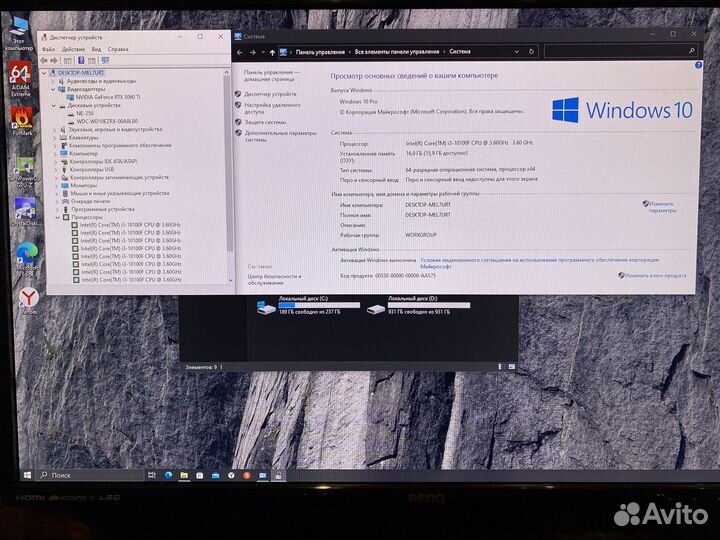Open Защита системы link
This screenshot has height=540, width=720.
tap(265, 122)
